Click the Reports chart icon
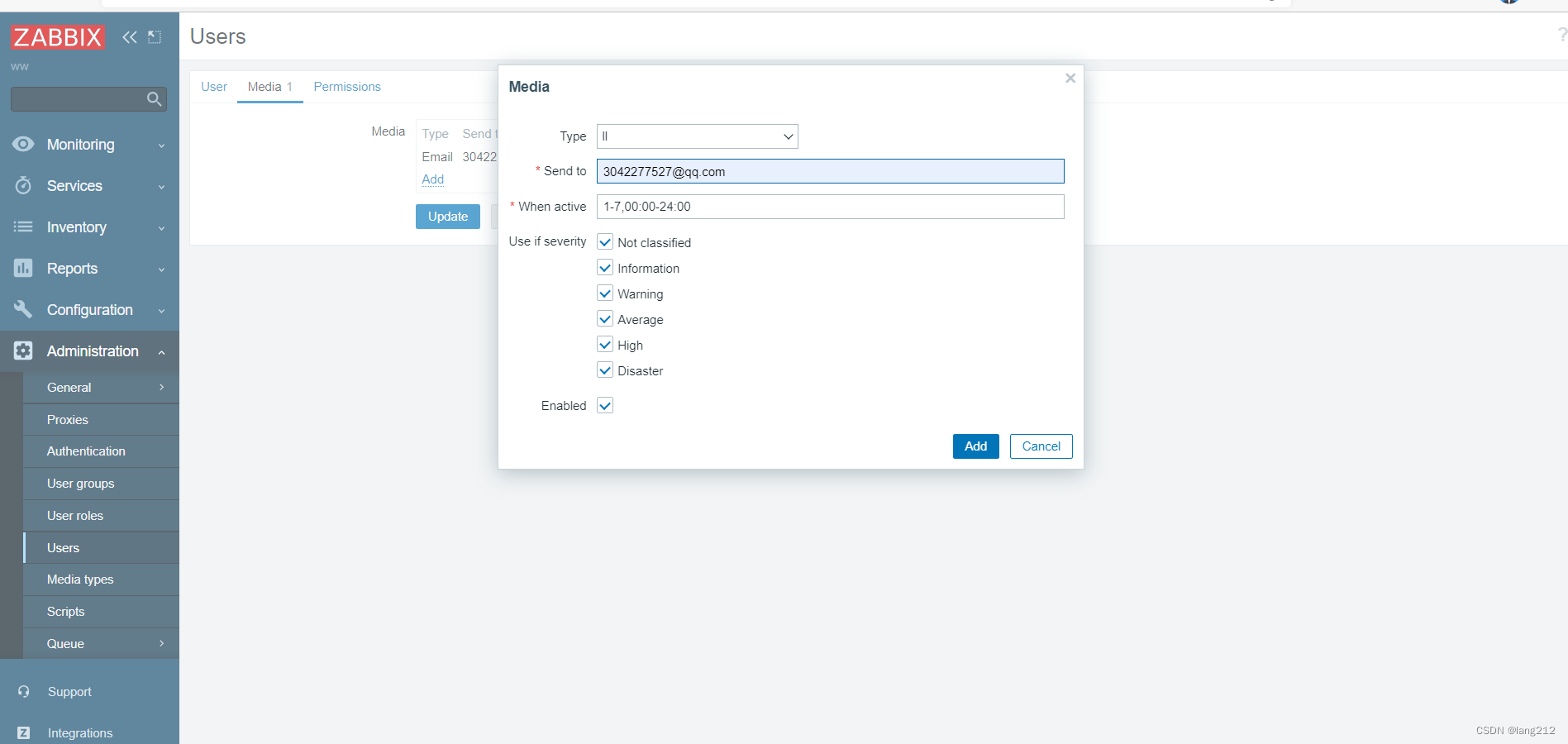The image size is (1568, 744). (23, 268)
